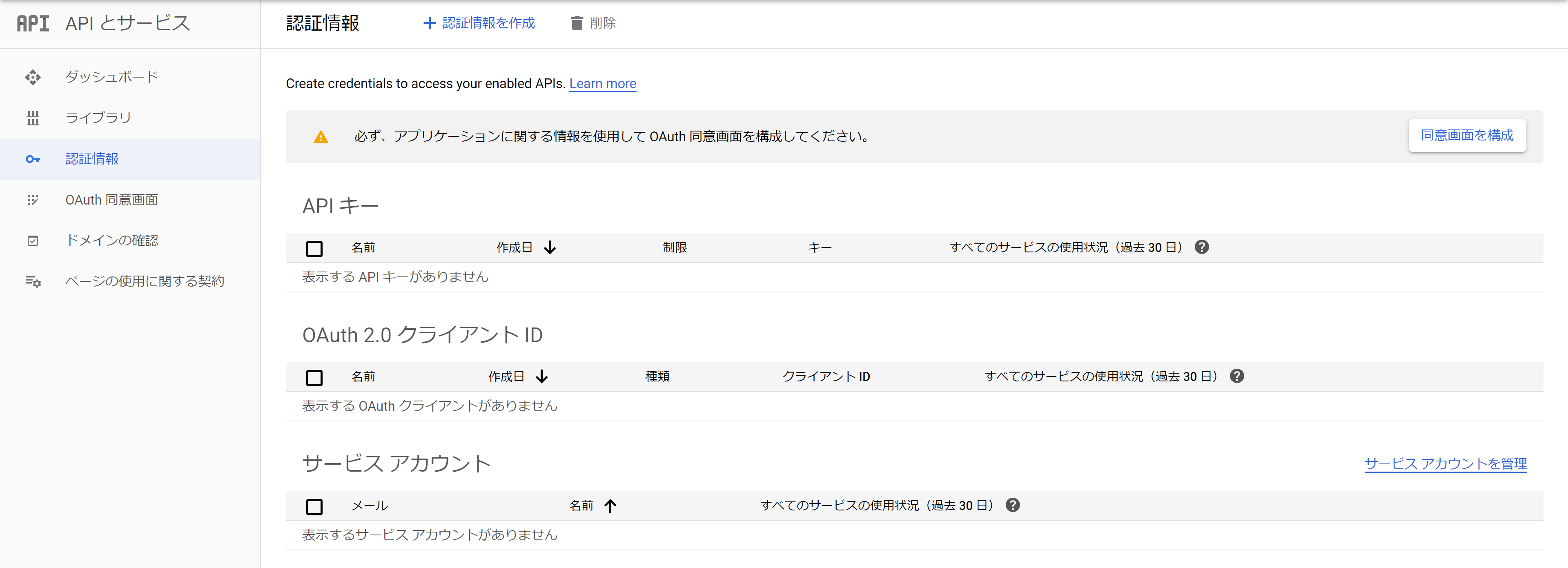The width and height of the screenshot is (1568, 568).
Task: Click the text 表示するサービス アカウントがありません
Action: [x=430, y=535]
